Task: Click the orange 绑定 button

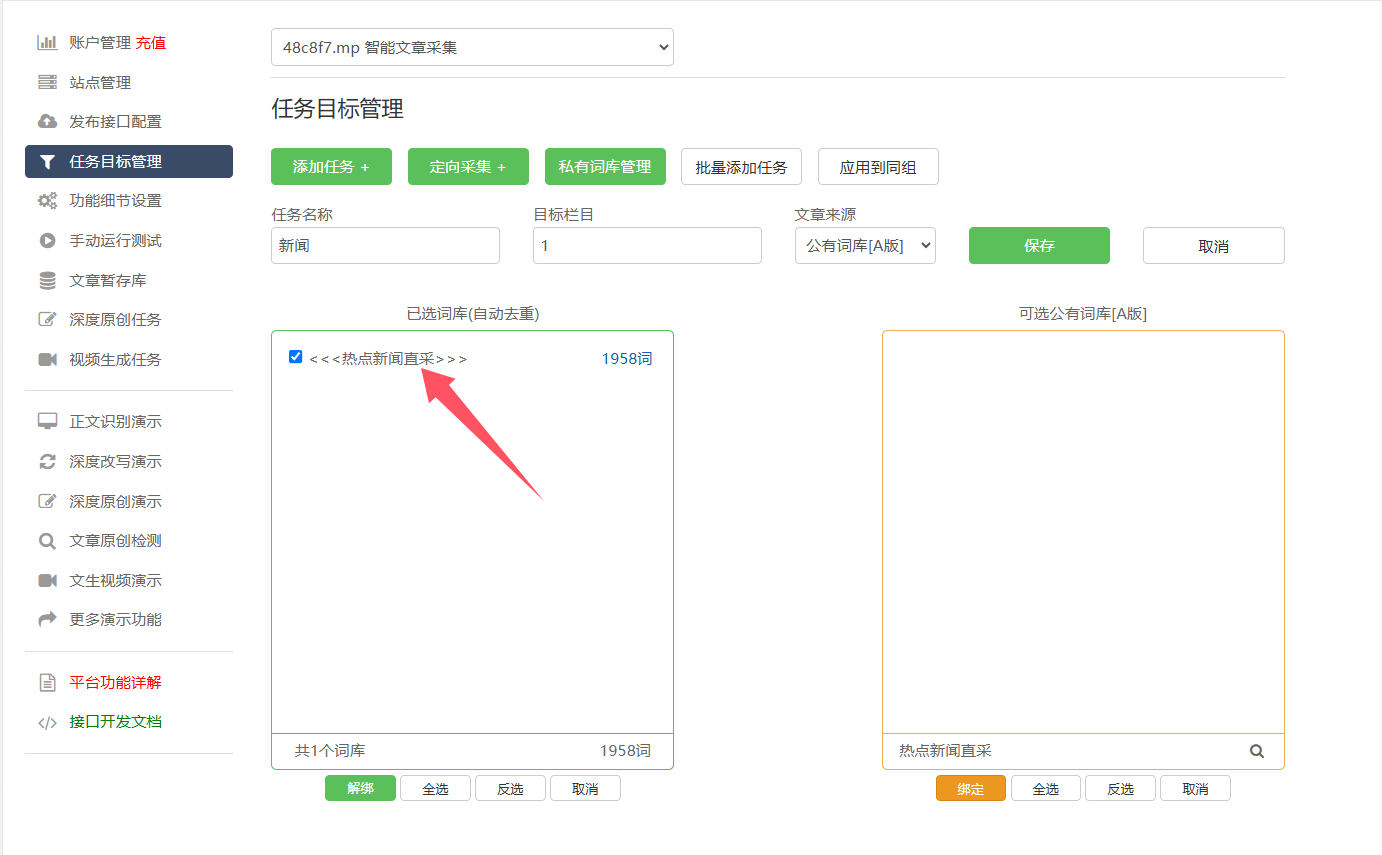Action: coord(970,789)
